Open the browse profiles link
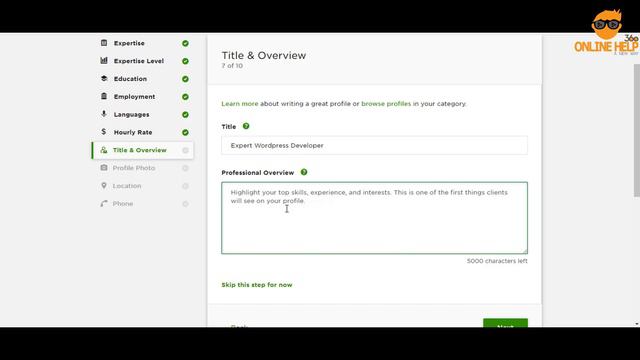 (386, 104)
